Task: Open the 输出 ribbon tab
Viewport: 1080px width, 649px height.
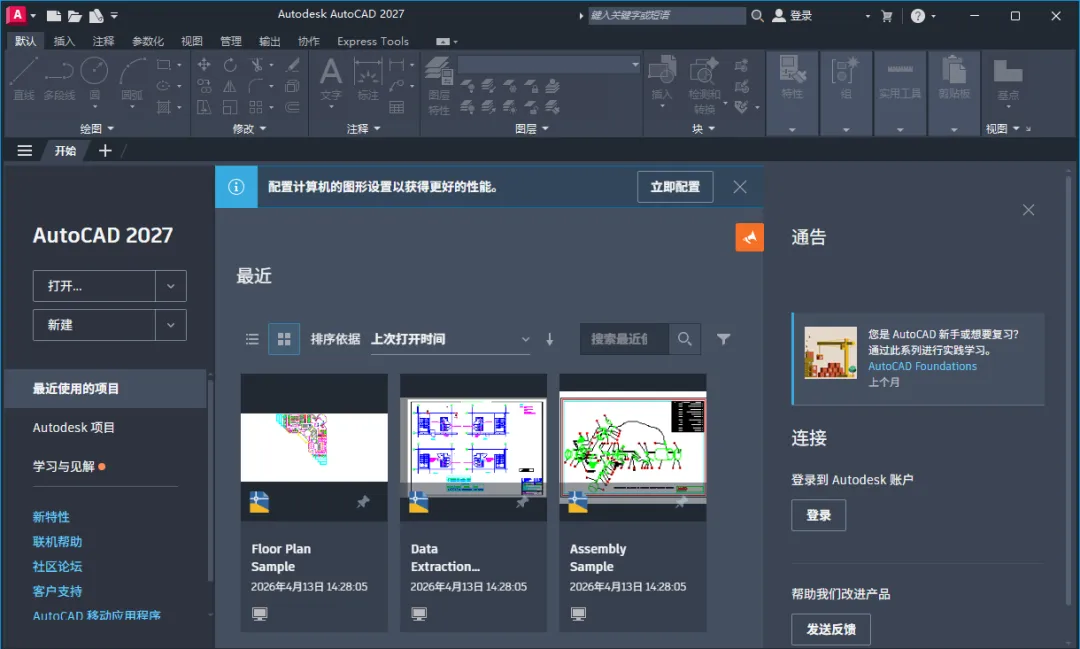Action: click(269, 41)
